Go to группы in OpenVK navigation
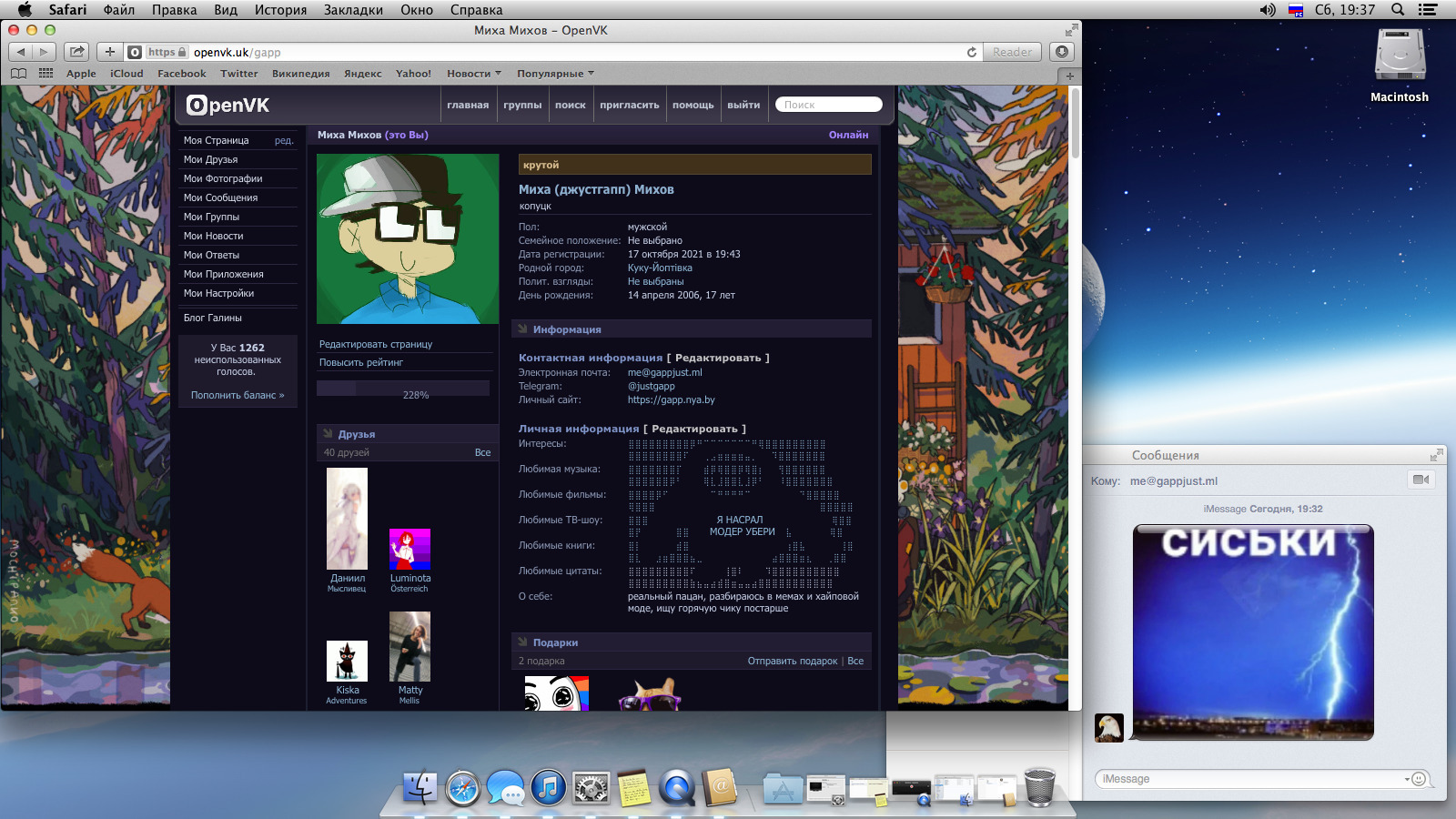1456x819 pixels. (x=522, y=105)
